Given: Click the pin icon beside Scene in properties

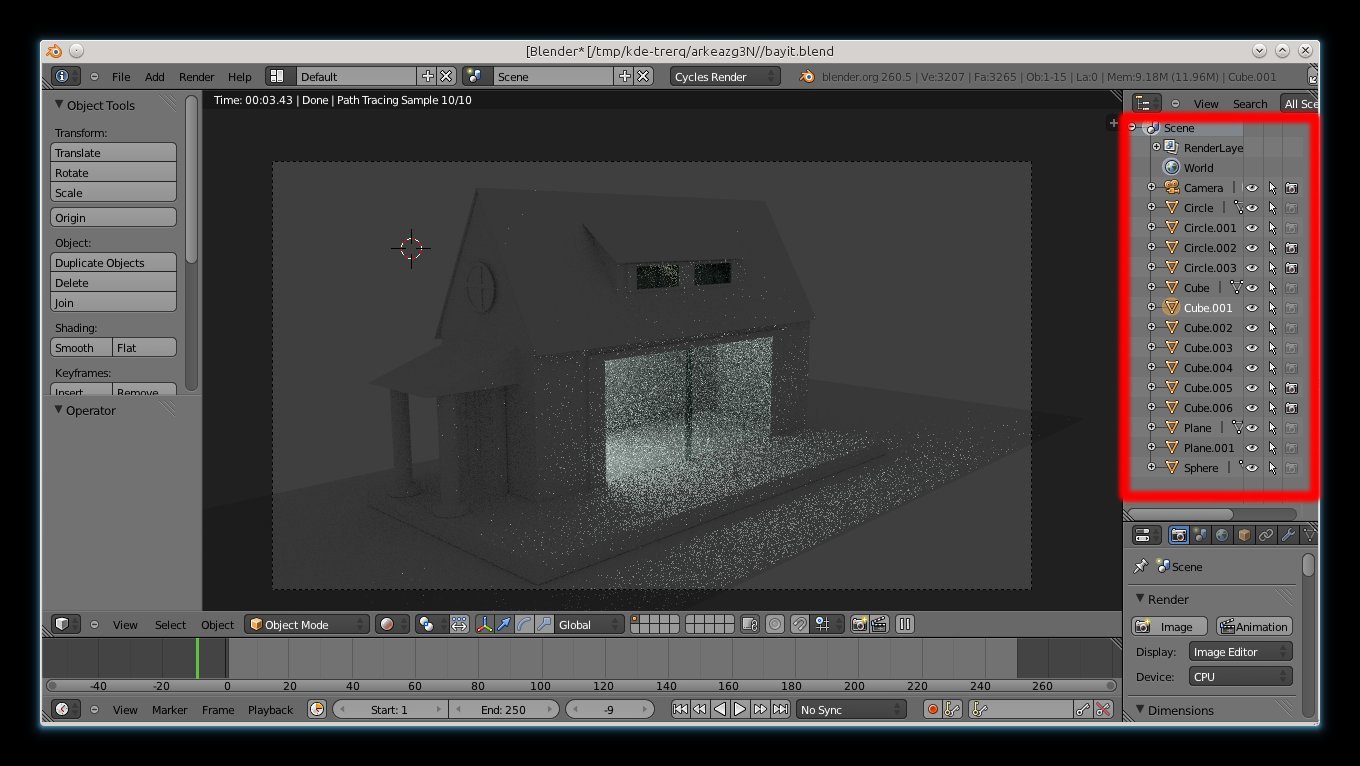Looking at the screenshot, I should [1140, 567].
